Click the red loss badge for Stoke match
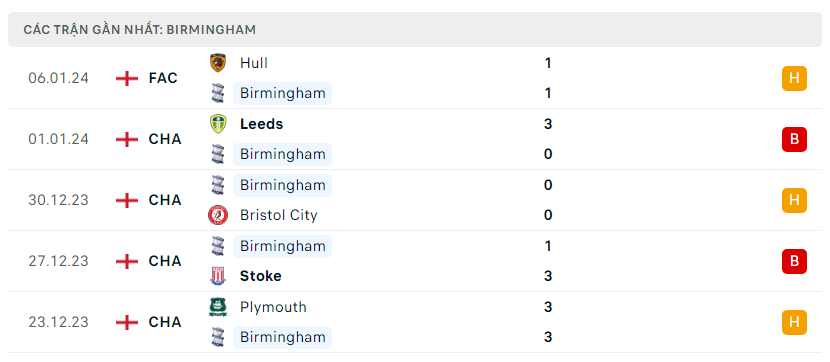The height and width of the screenshot is (362, 830). 794,261
